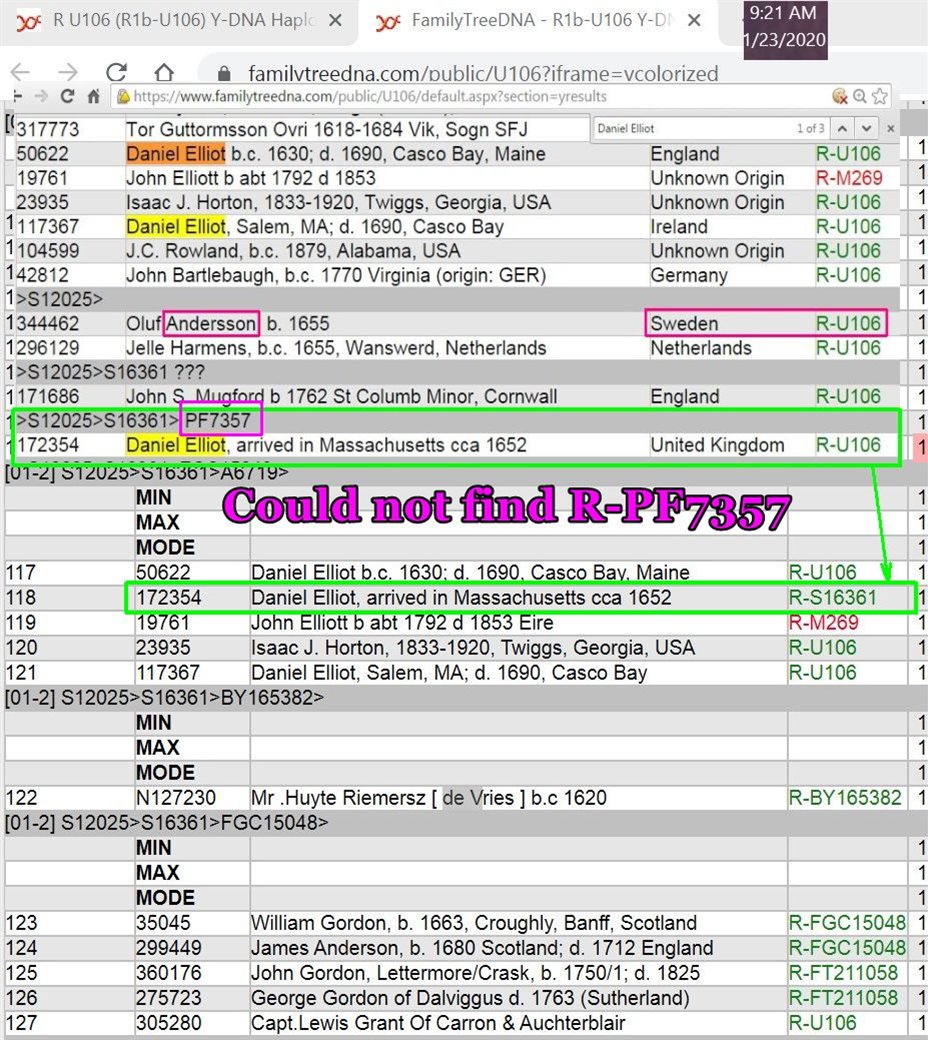Click the outer browser home icon
Viewport: 928px width, 1040px height.
(x=164, y=72)
